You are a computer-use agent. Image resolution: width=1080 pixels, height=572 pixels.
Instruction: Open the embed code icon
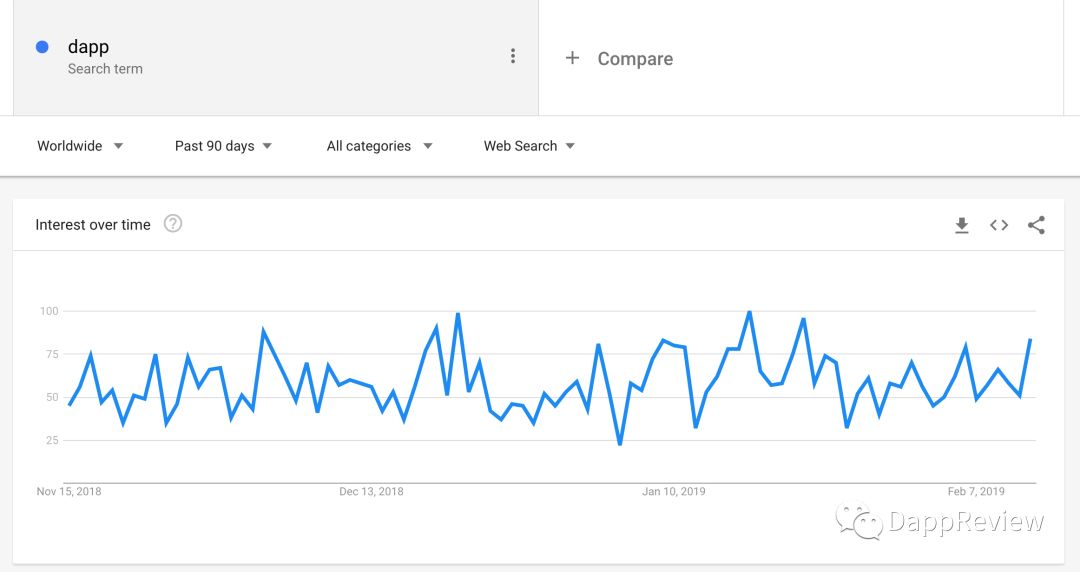(x=999, y=225)
